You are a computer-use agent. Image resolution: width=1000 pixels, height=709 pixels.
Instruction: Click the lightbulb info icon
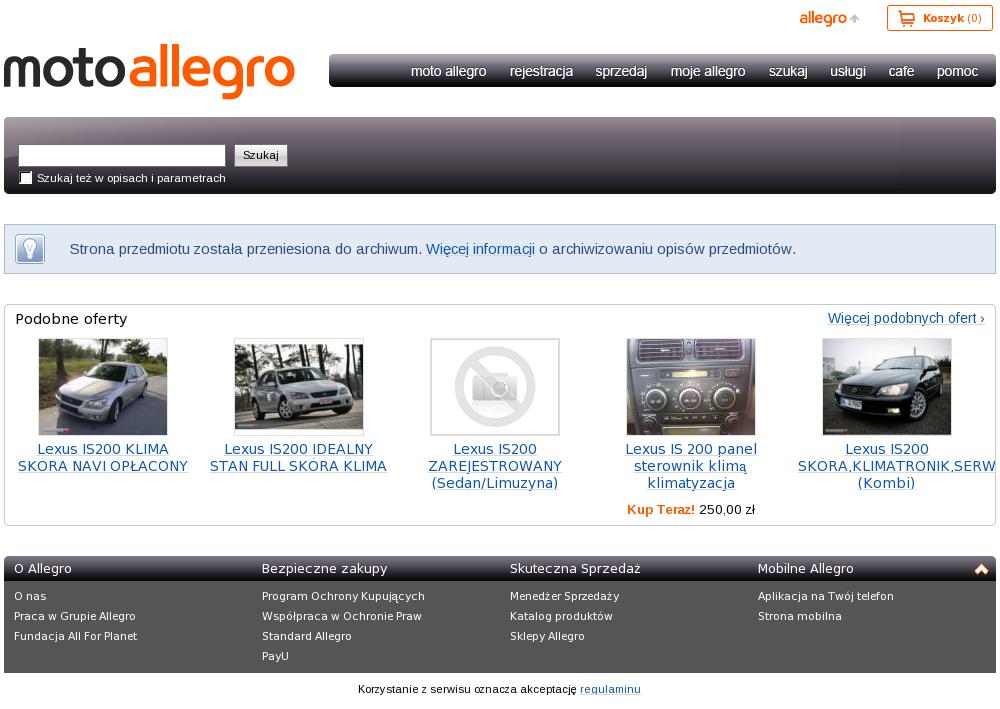30,249
